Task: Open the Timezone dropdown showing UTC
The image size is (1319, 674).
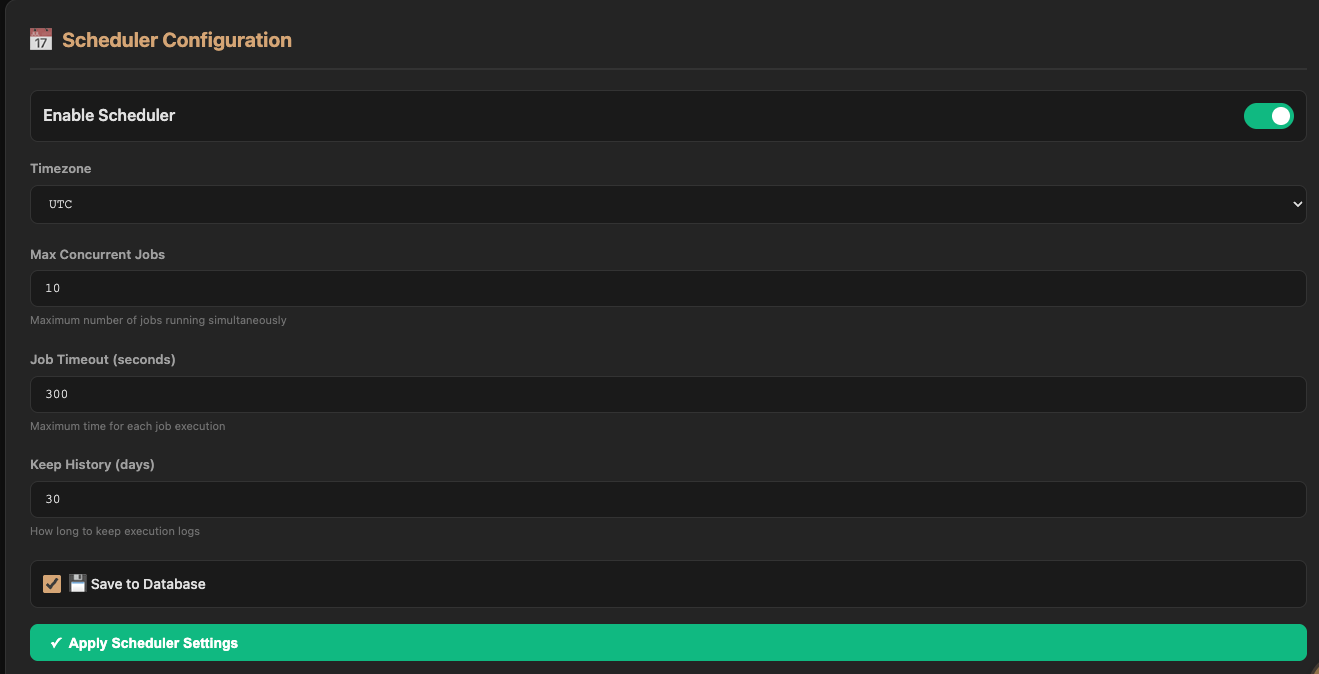Action: (667, 204)
